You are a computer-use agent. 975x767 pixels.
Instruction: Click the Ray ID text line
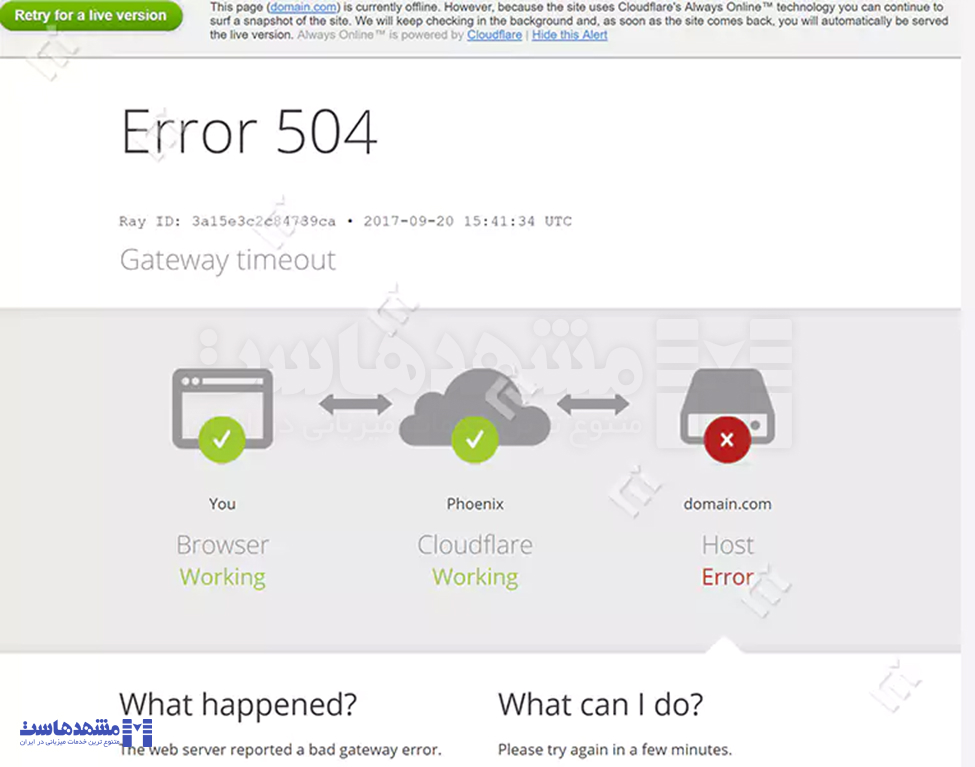click(345, 221)
